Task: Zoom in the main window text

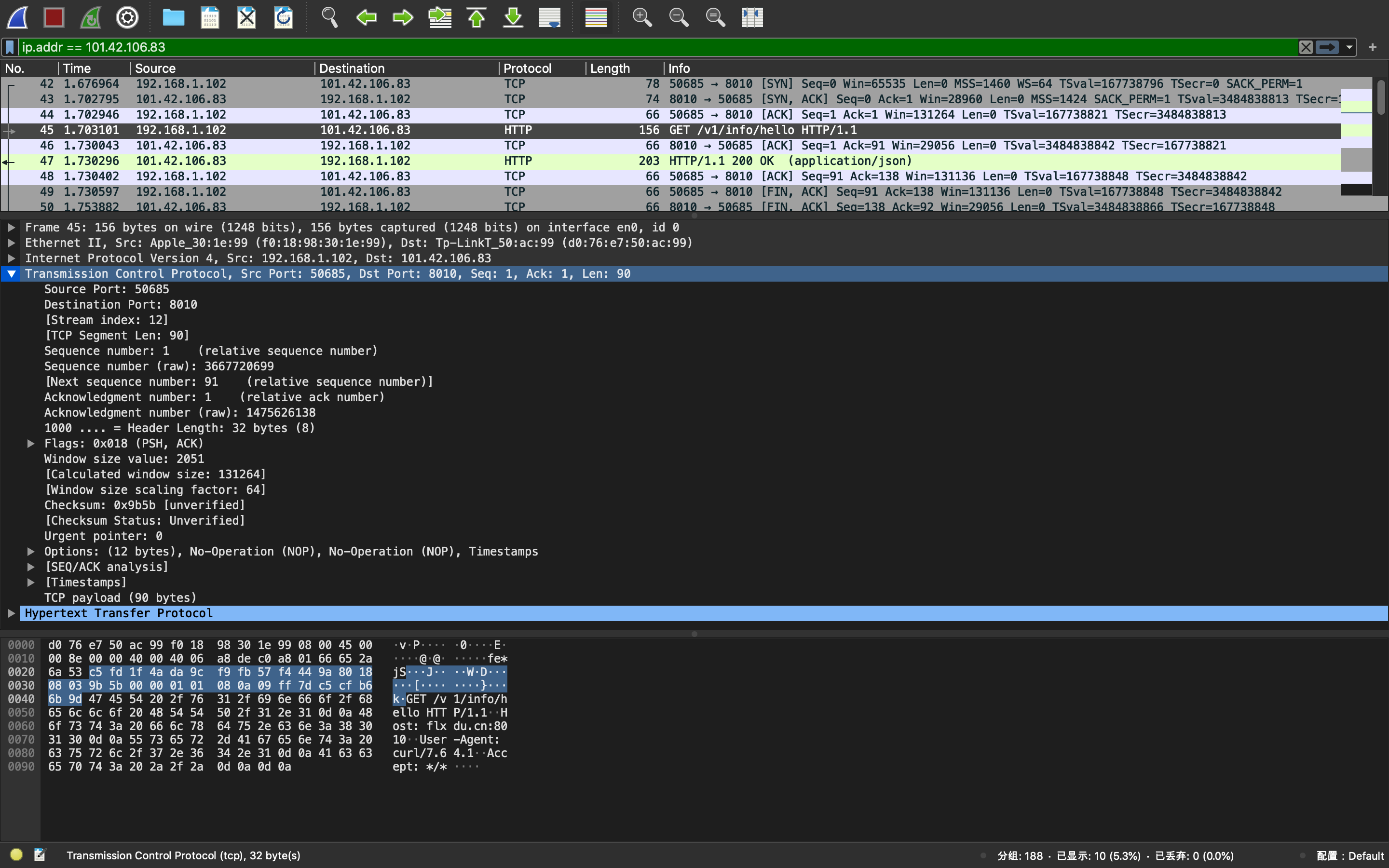Action: click(642, 17)
